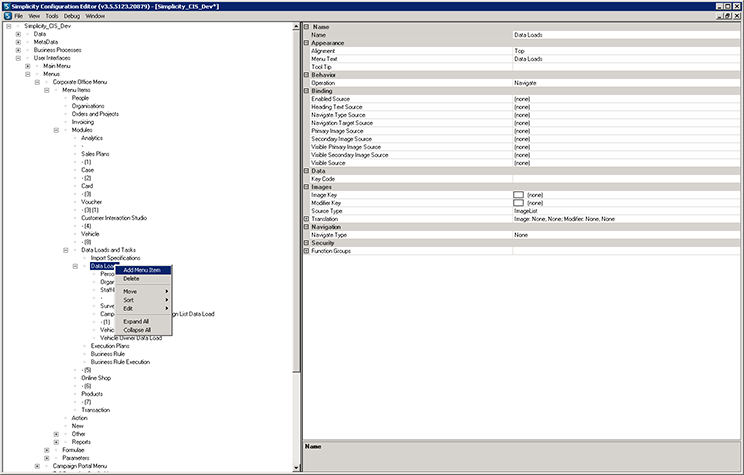Viewport: 744px width, 475px height.
Task: Choose Delete in context menu
Action: click(143, 279)
